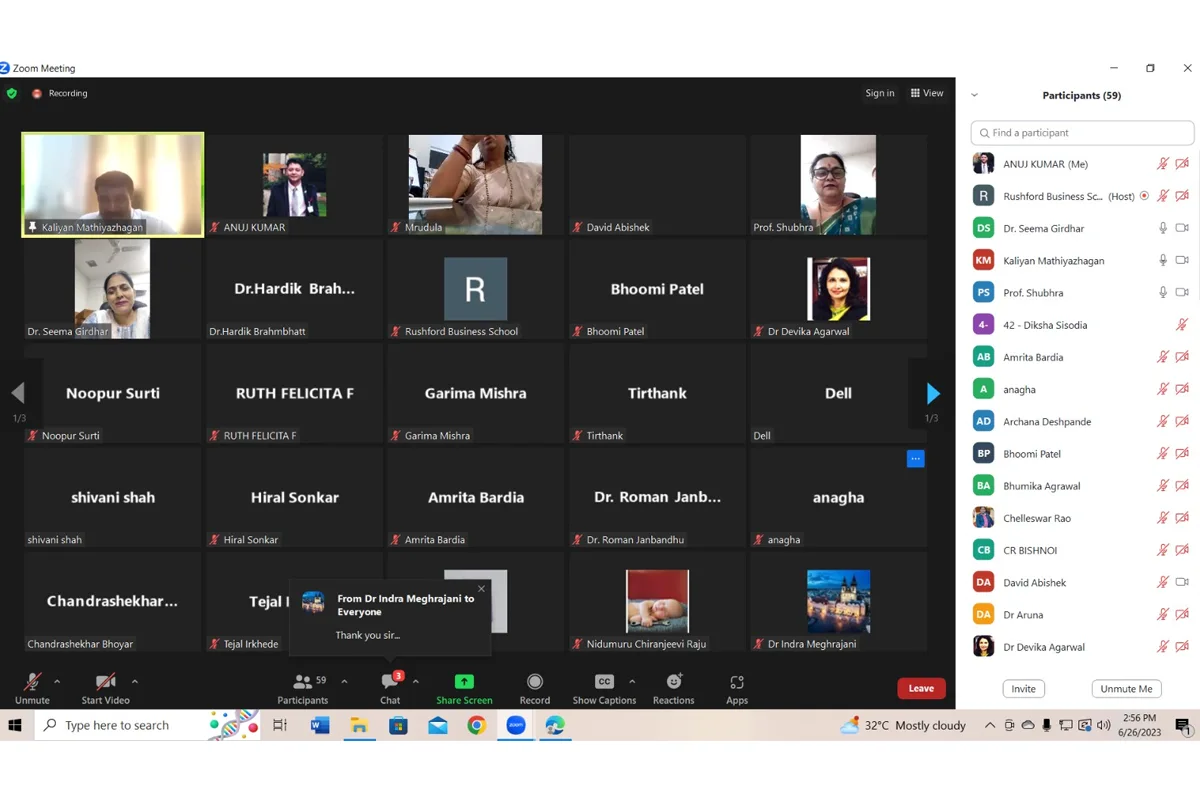Collapse the Participants panel chevron
Screen dimensions: 1200x800
pos(974,96)
